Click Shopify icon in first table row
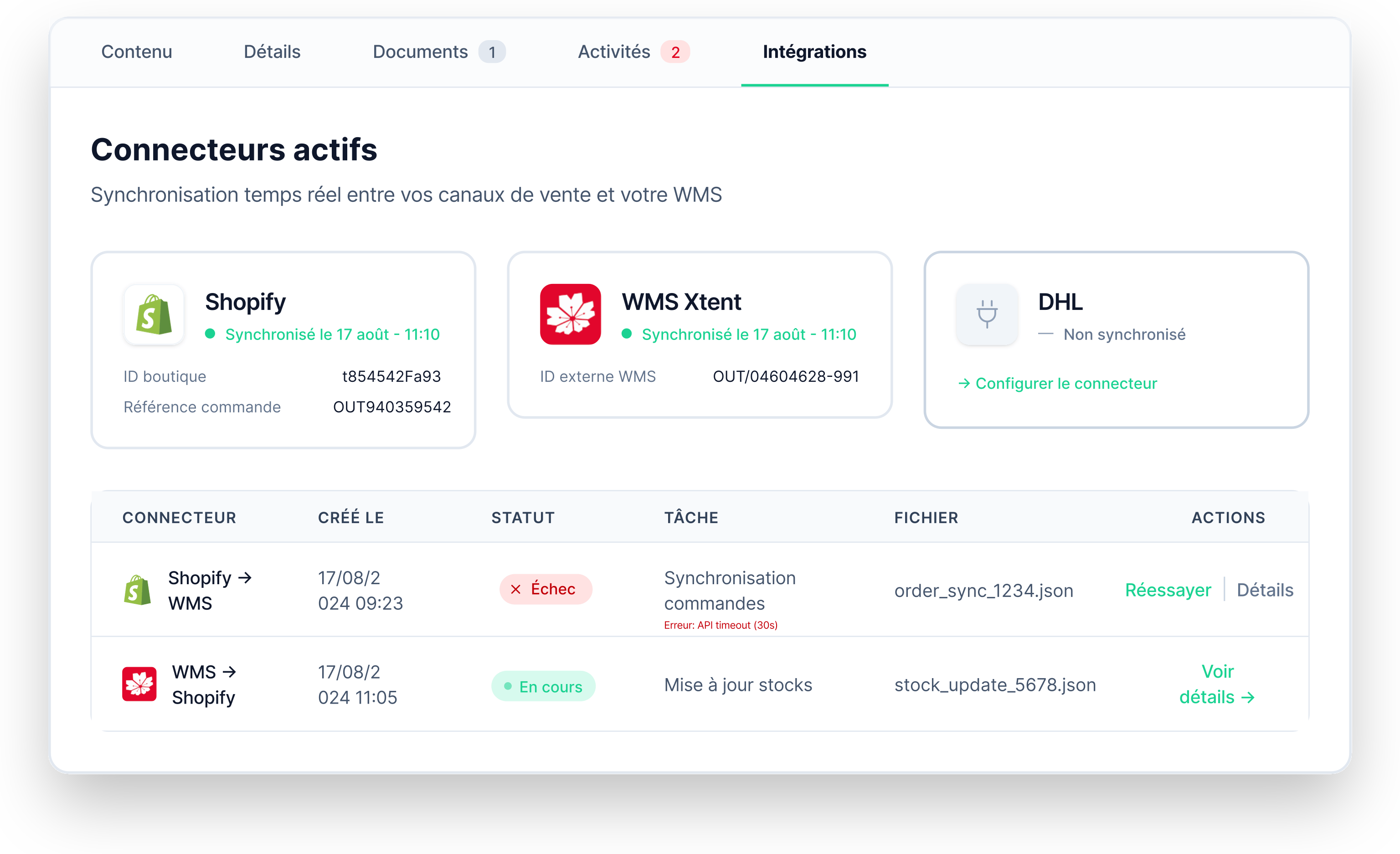Image resolution: width=1400 pixels, height=854 pixels. [138, 590]
